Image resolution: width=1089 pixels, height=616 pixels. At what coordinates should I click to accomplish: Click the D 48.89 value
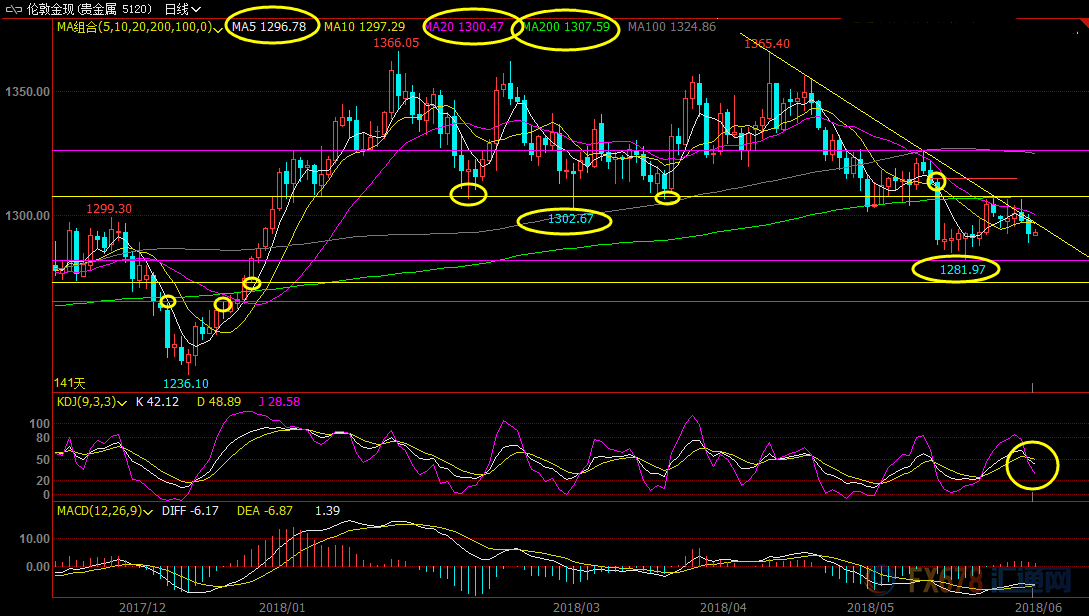219,402
